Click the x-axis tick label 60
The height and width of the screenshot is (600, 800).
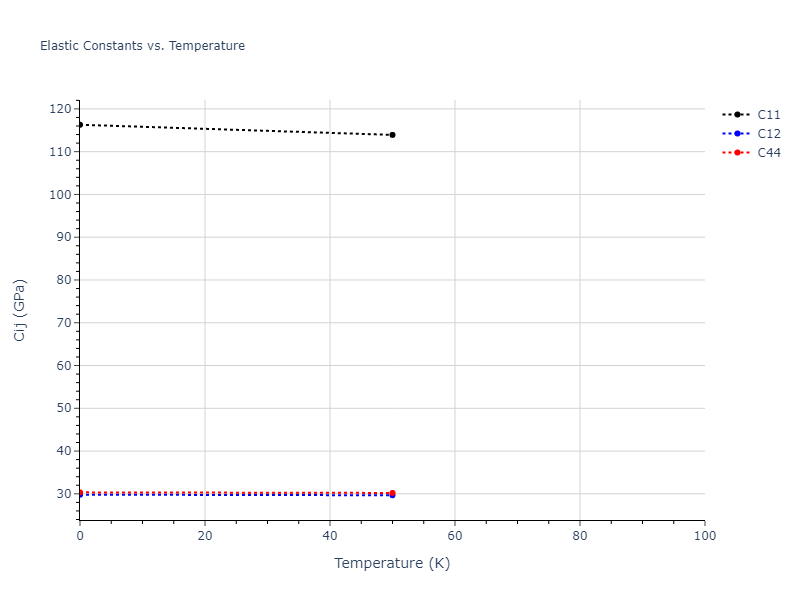point(455,536)
